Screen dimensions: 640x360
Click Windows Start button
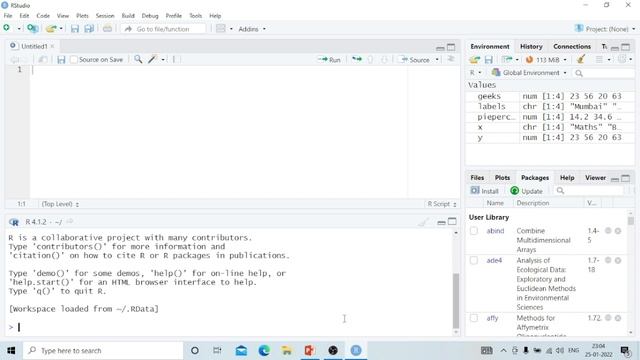point(11,350)
